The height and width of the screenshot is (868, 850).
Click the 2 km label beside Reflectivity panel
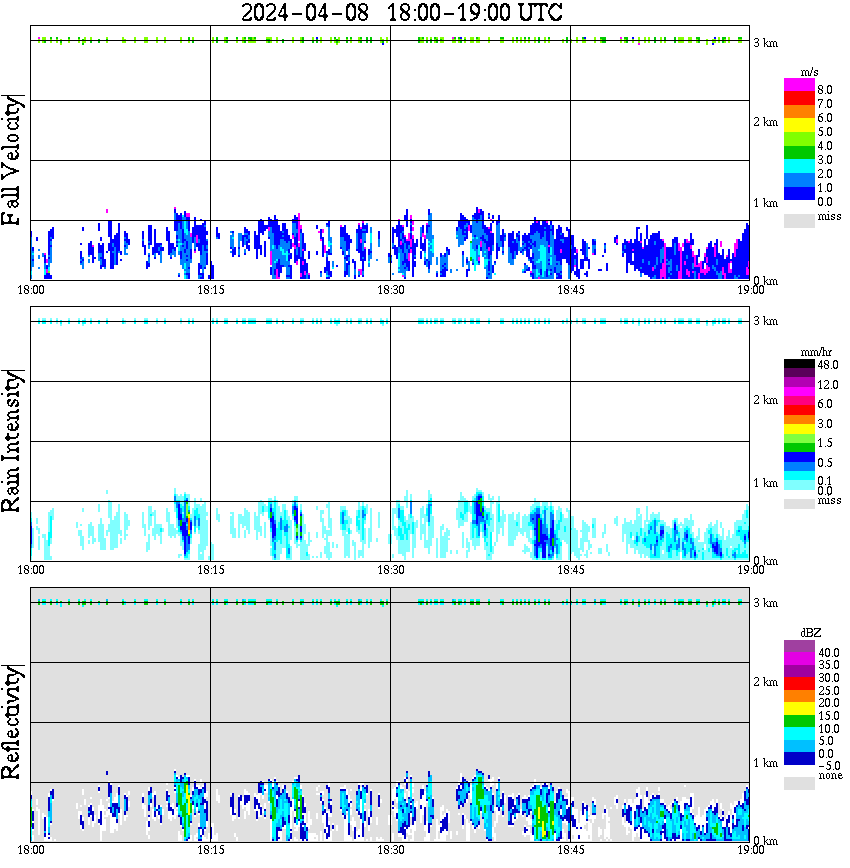pos(765,682)
